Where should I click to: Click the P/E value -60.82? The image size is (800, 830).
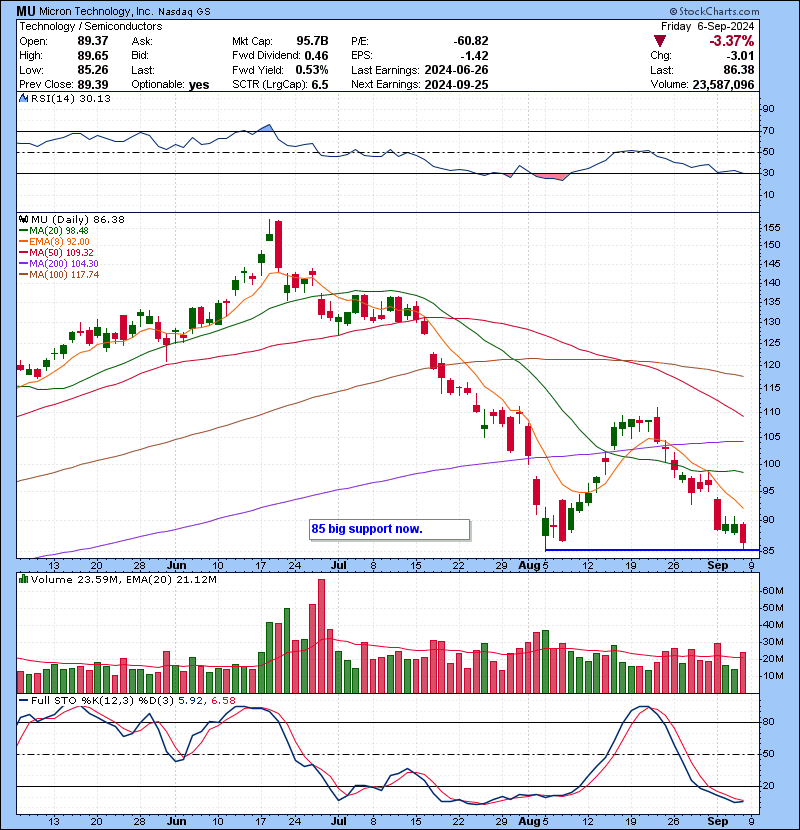[x=471, y=41]
